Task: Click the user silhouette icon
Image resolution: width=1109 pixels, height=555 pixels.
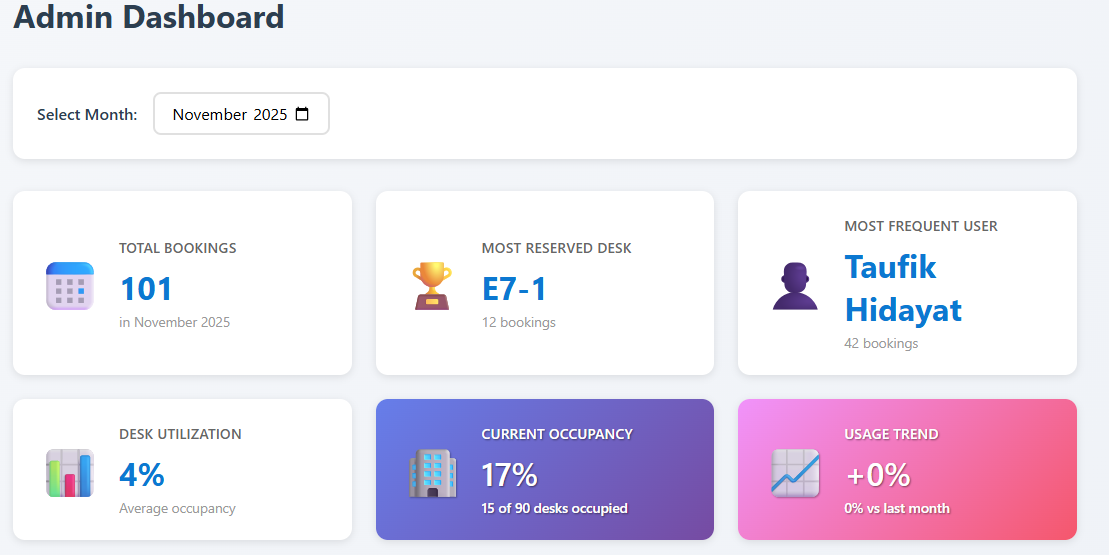Action: 795,286
